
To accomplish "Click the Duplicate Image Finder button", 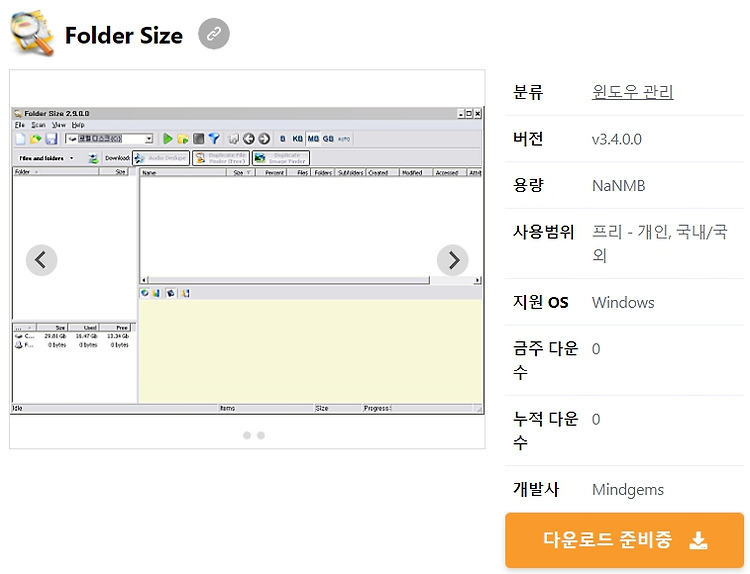I will click(x=281, y=158).
